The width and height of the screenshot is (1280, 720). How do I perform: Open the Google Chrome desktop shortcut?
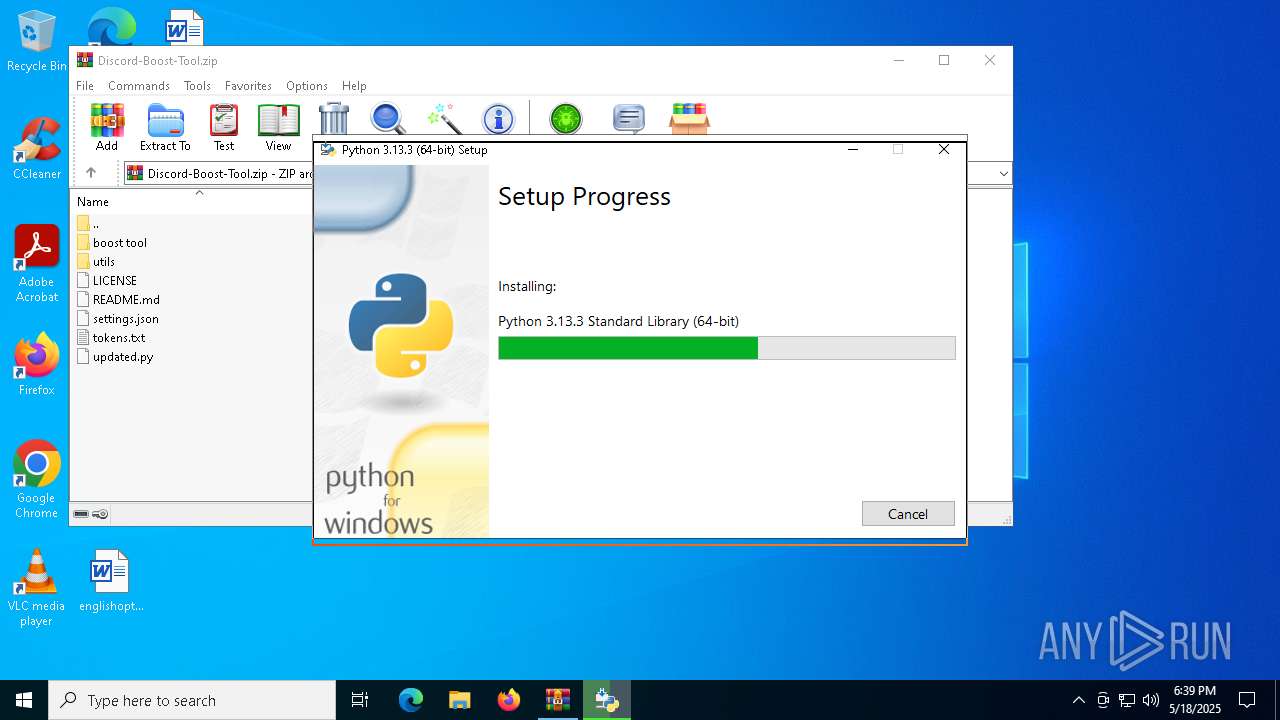pyautogui.click(x=37, y=480)
